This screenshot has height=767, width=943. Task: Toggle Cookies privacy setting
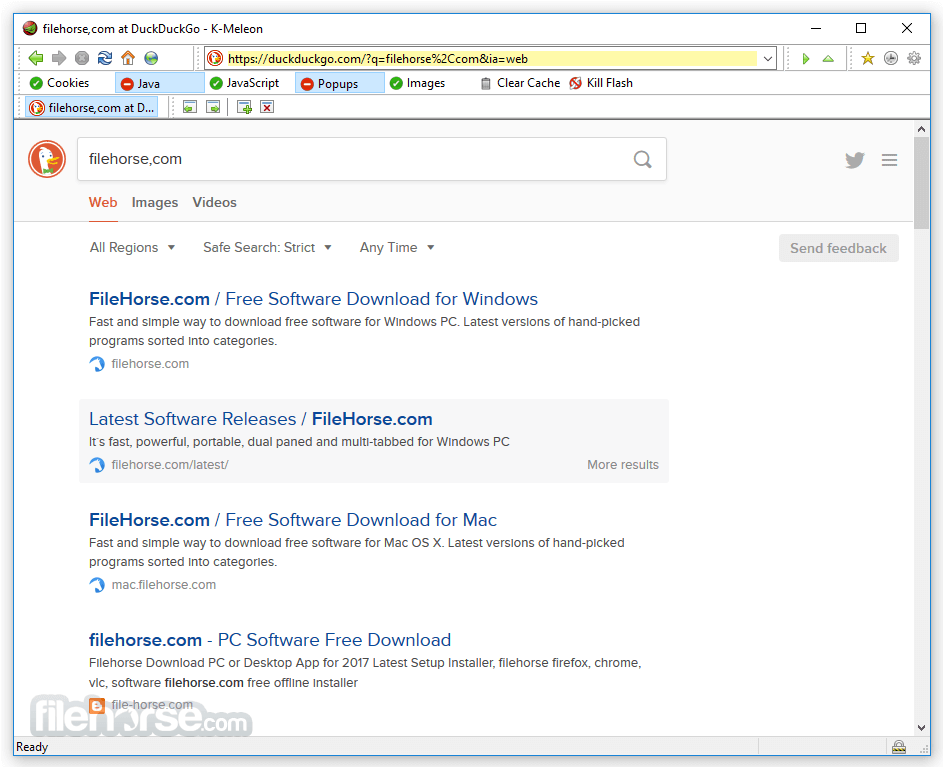60,83
